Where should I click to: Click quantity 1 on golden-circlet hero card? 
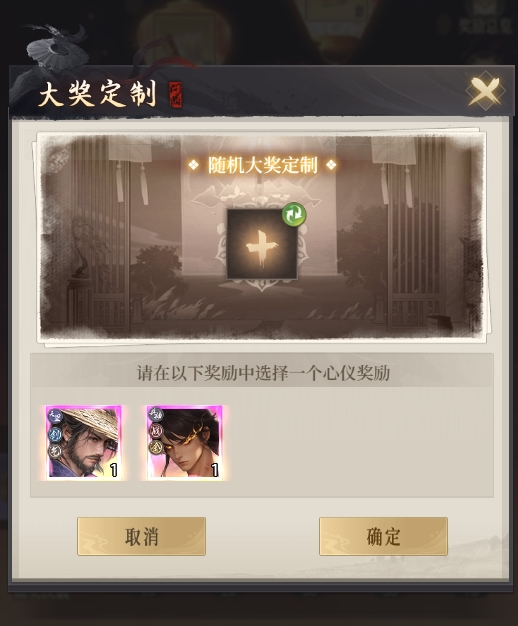[x=215, y=470]
